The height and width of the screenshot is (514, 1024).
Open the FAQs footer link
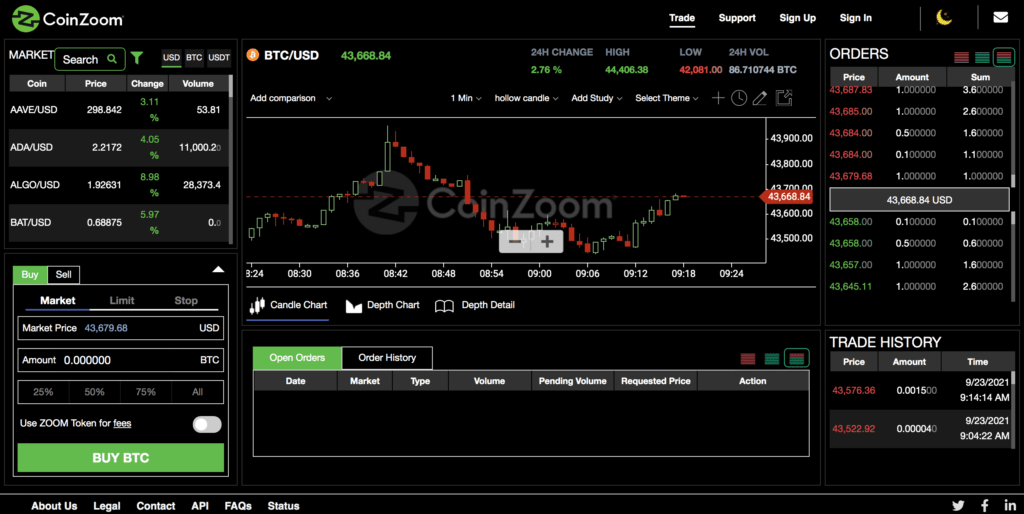tap(238, 506)
